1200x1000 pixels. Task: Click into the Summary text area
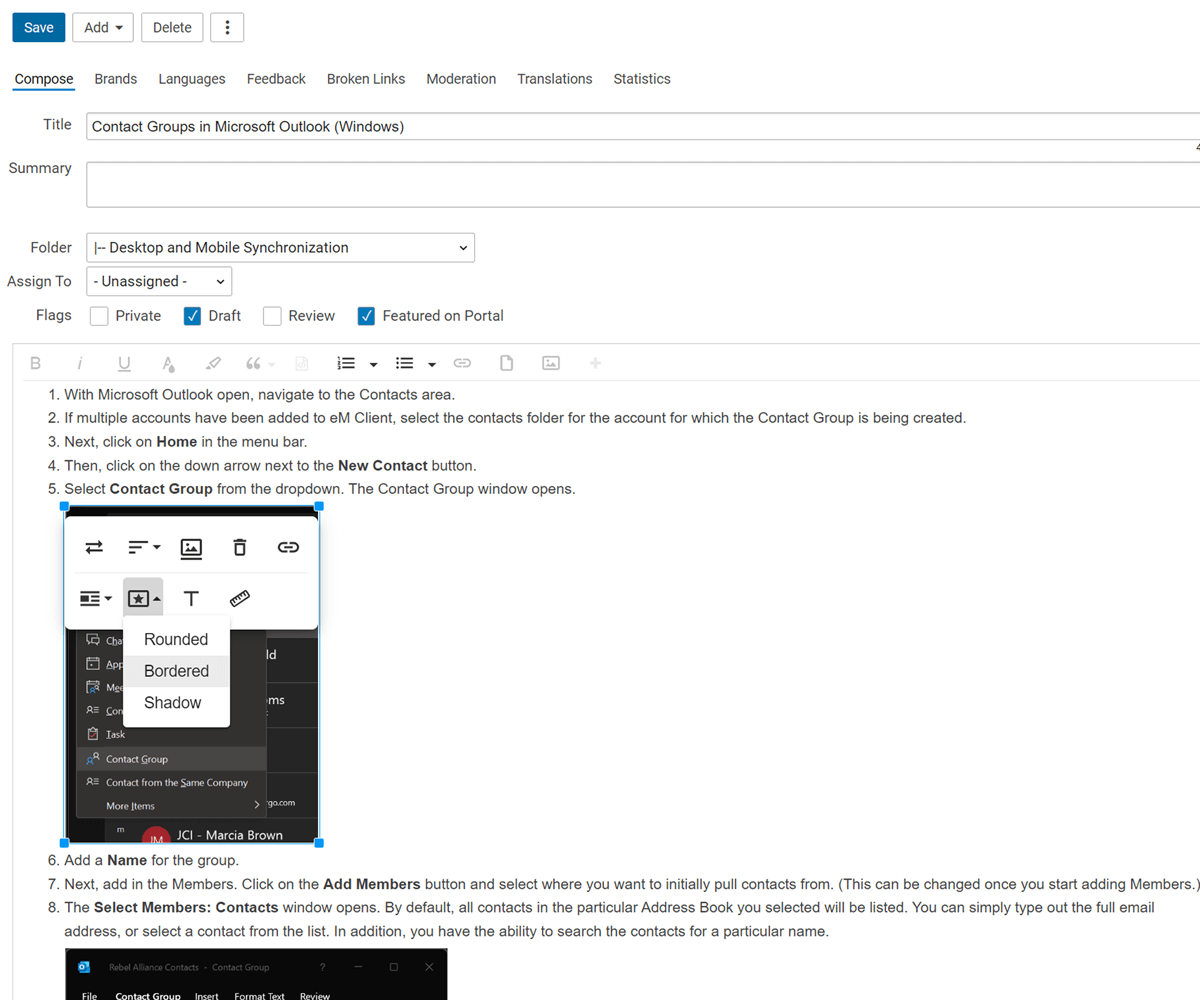click(x=643, y=184)
